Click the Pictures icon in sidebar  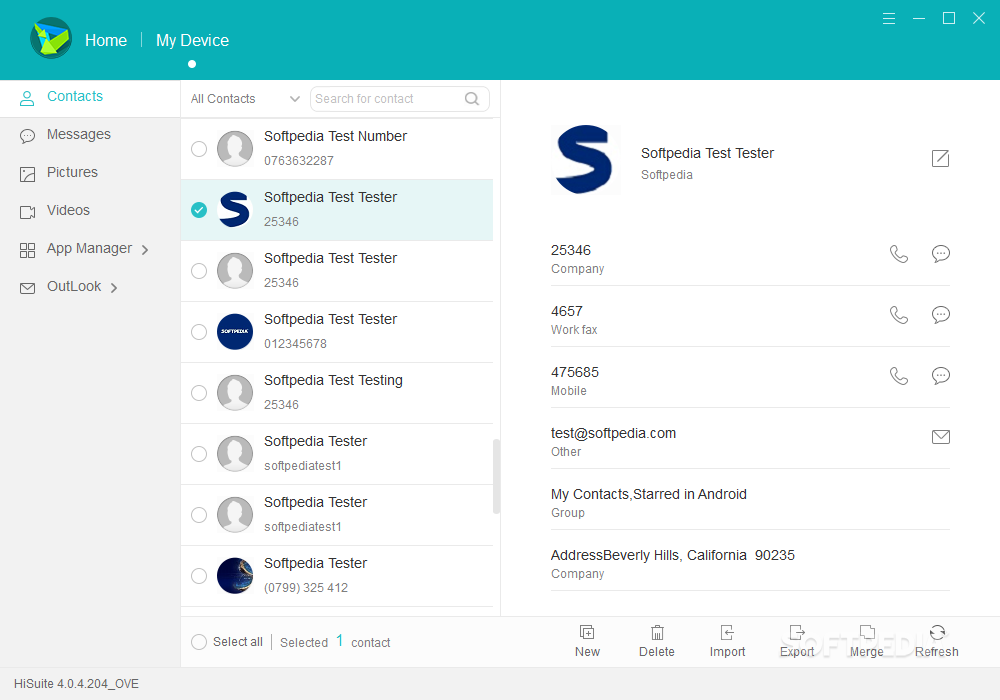click(x=27, y=174)
